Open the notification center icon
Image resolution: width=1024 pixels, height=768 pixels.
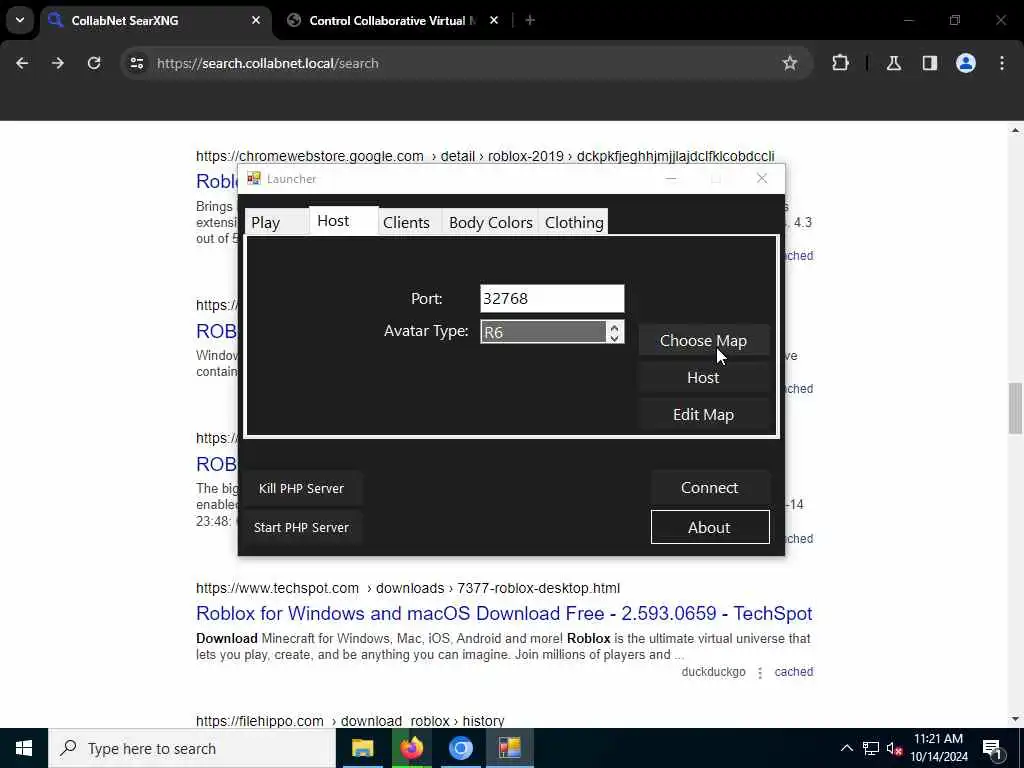[992, 748]
